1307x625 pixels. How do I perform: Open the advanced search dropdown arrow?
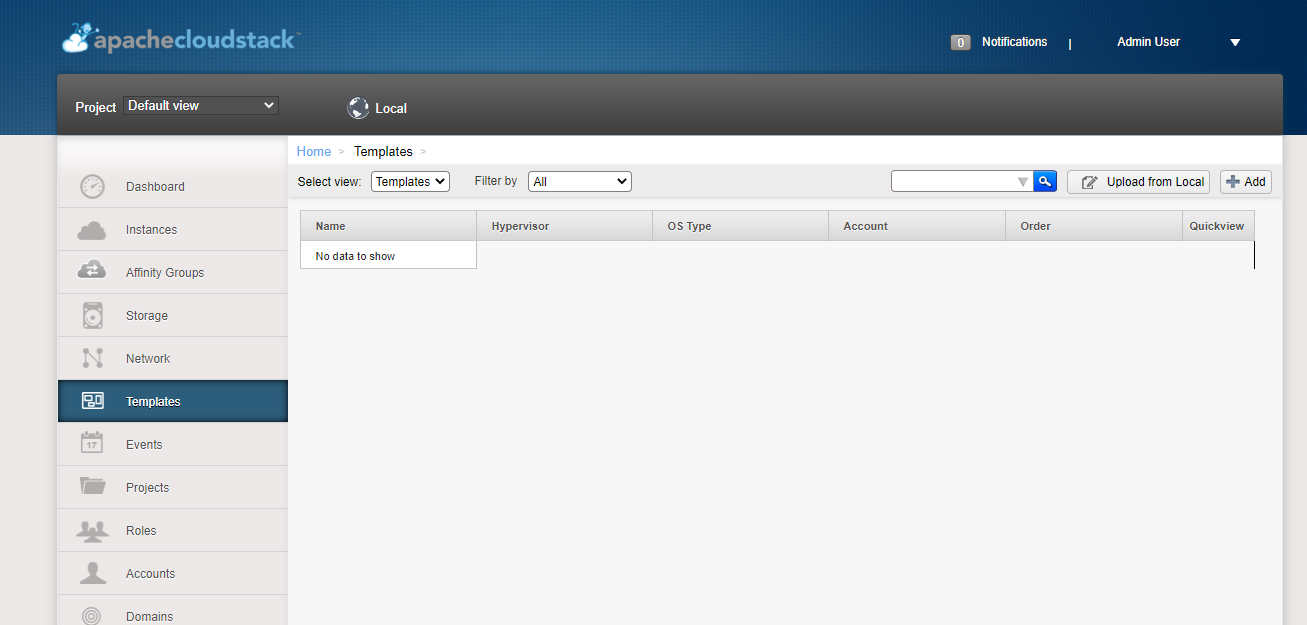tap(1022, 182)
